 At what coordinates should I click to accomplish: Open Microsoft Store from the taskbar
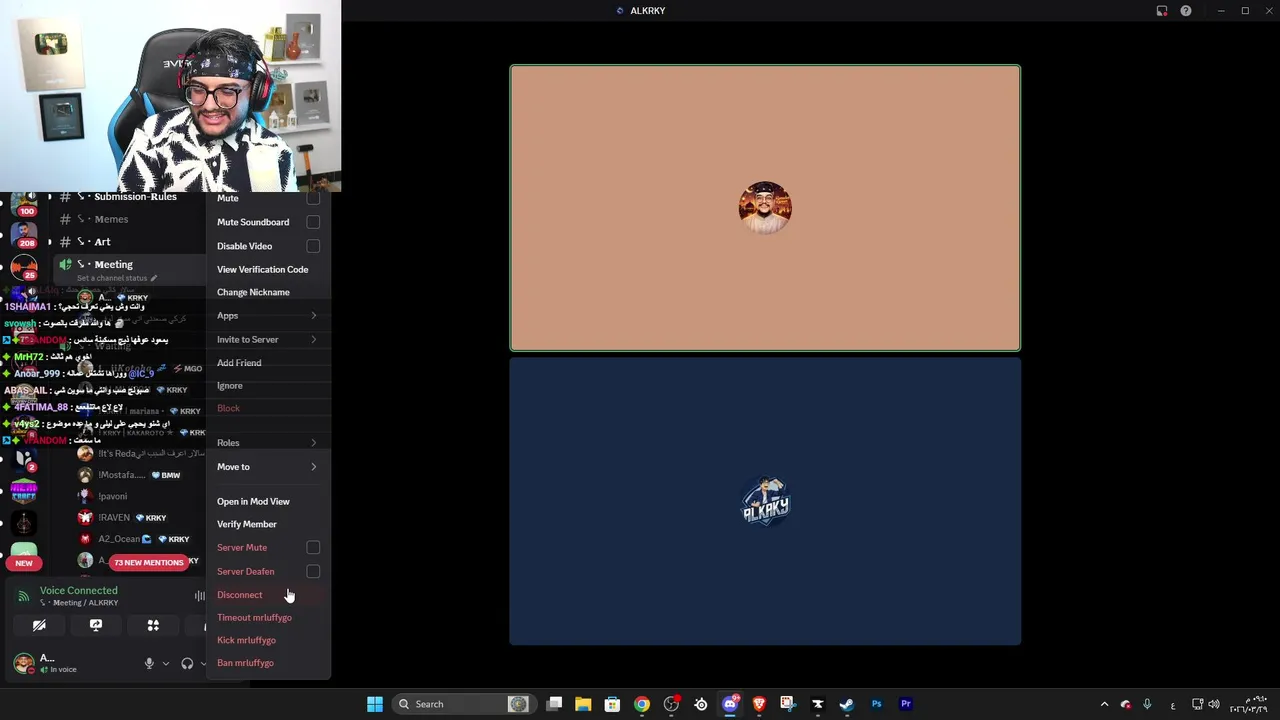(612, 704)
